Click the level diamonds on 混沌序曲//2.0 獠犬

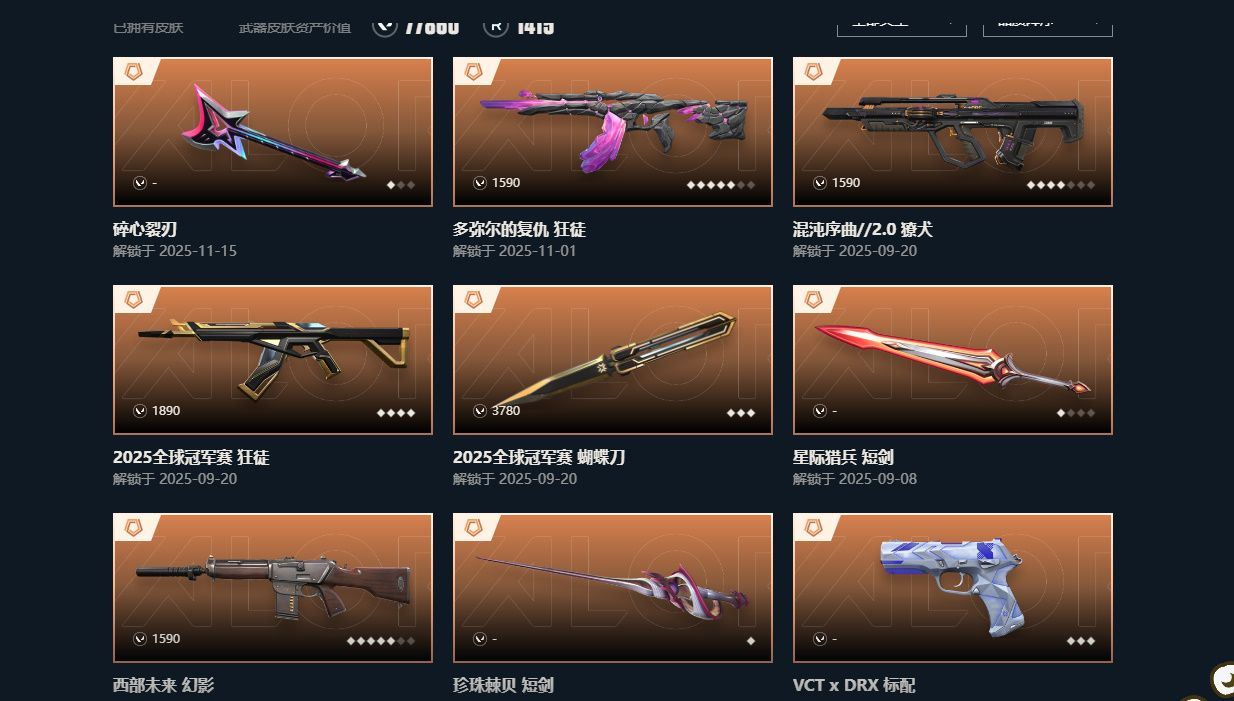pyautogui.click(x=1061, y=185)
